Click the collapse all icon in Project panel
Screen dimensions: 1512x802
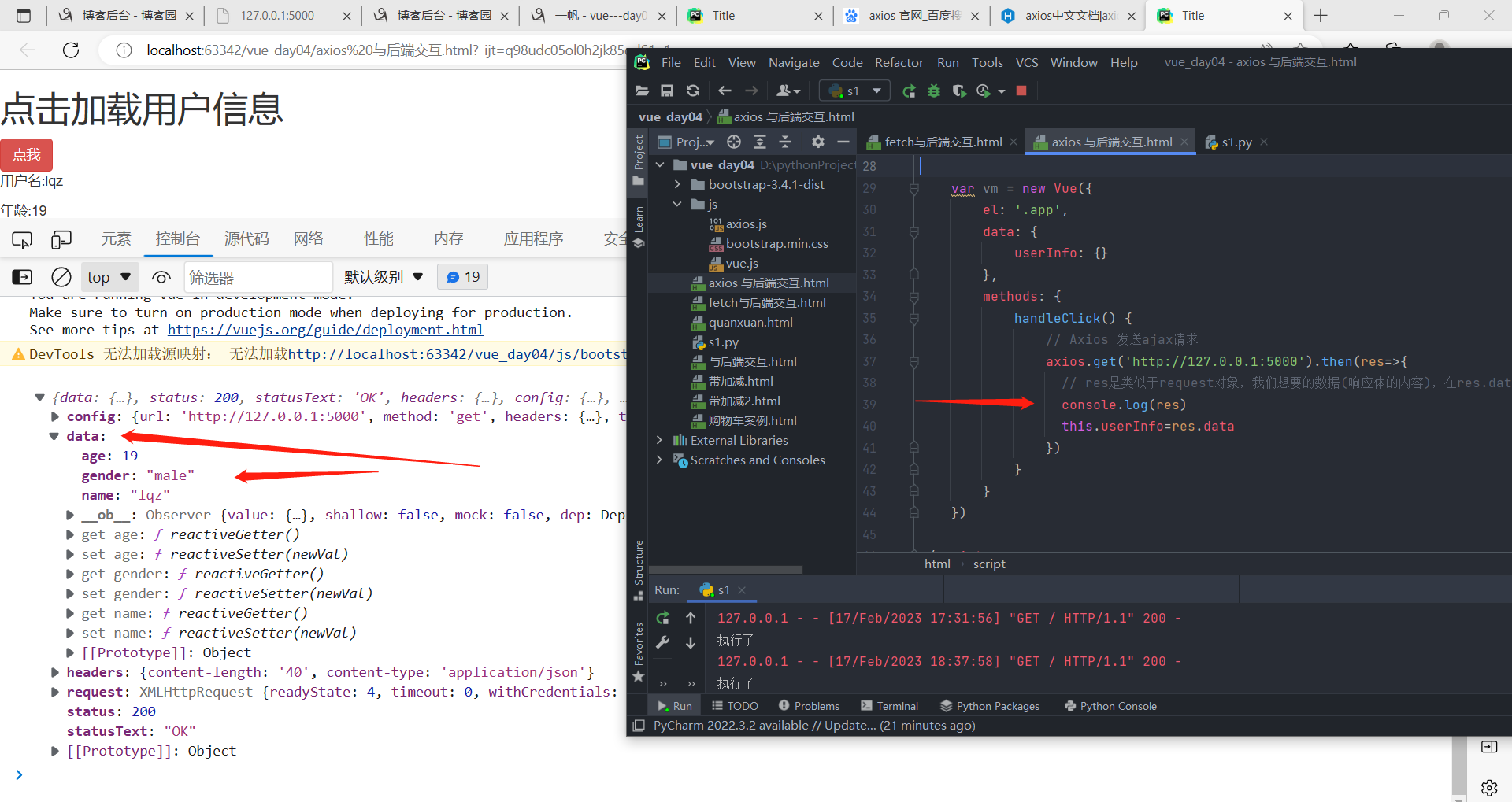pyautogui.click(x=785, y=142)
